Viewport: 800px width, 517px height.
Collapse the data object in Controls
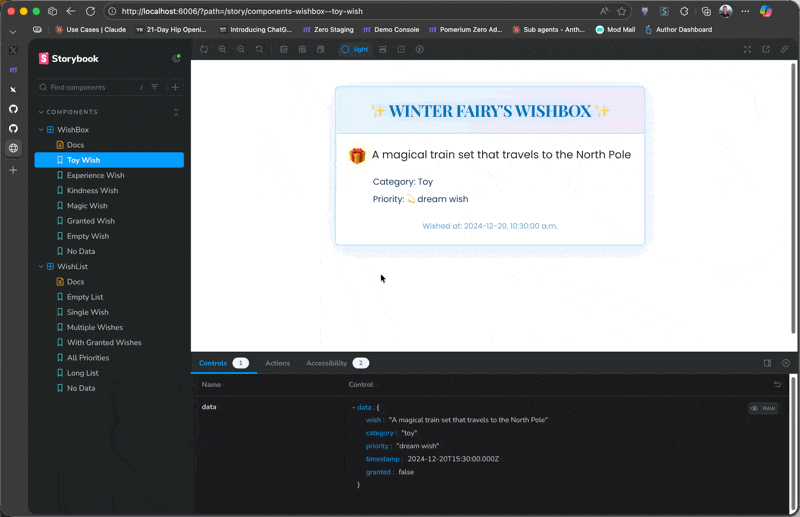pos(354,408)
